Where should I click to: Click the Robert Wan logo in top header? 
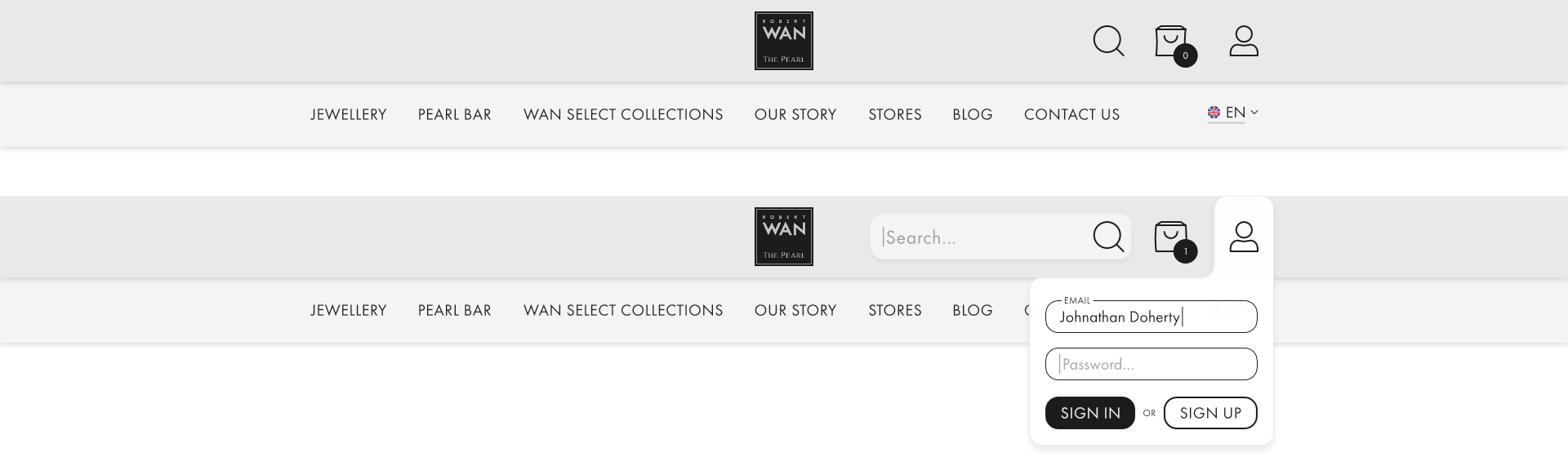pos(783,41)
